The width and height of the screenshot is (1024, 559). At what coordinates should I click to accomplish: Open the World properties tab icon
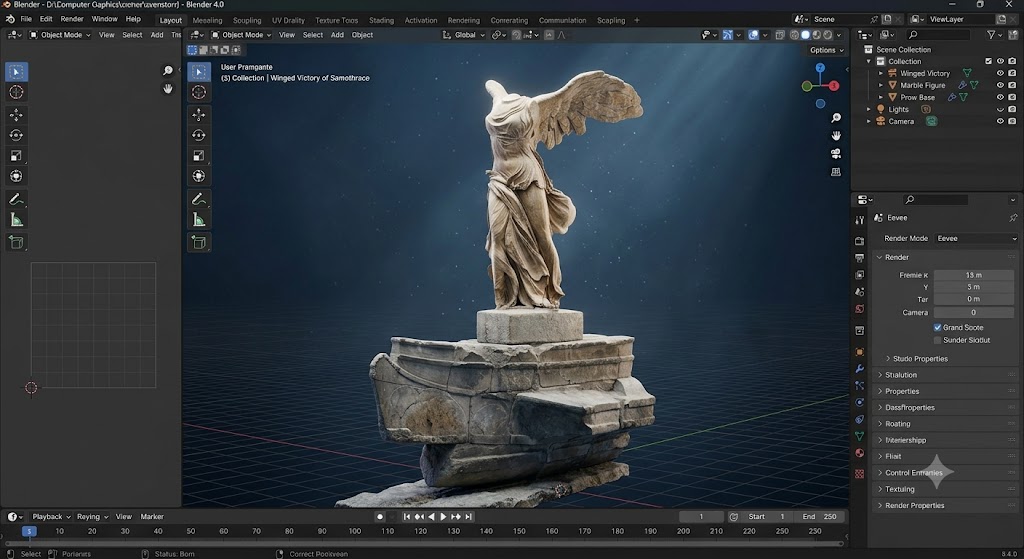[859, 309]
